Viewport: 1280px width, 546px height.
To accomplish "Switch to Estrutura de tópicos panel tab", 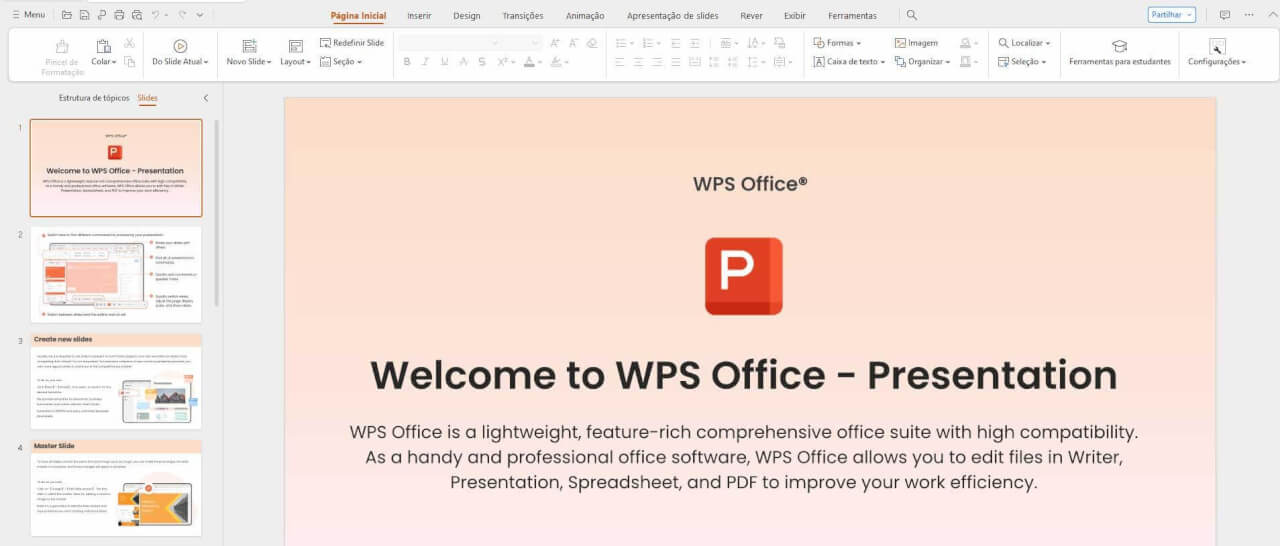I will click(94, 98).
